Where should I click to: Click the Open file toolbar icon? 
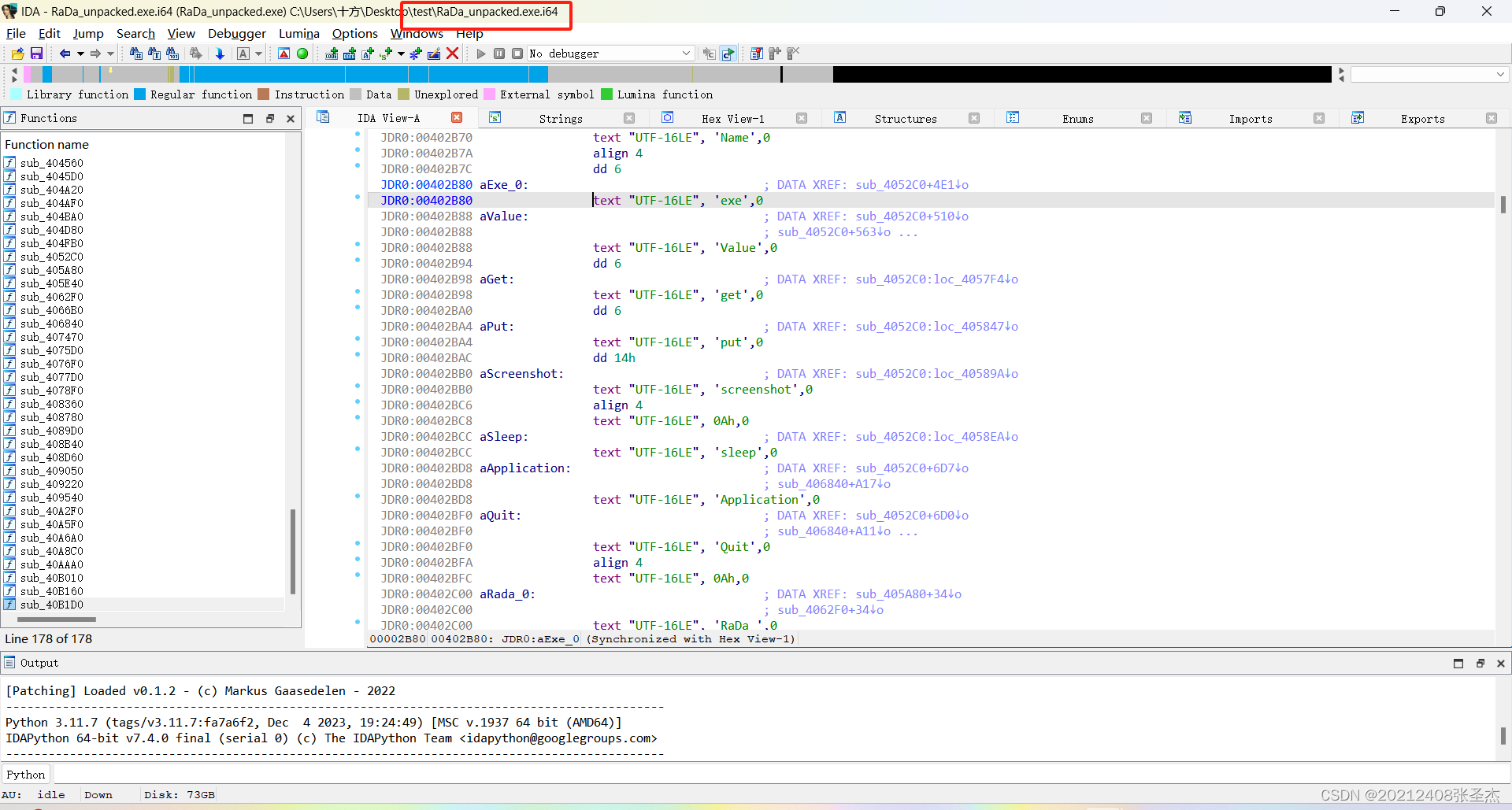click(17, 54)
